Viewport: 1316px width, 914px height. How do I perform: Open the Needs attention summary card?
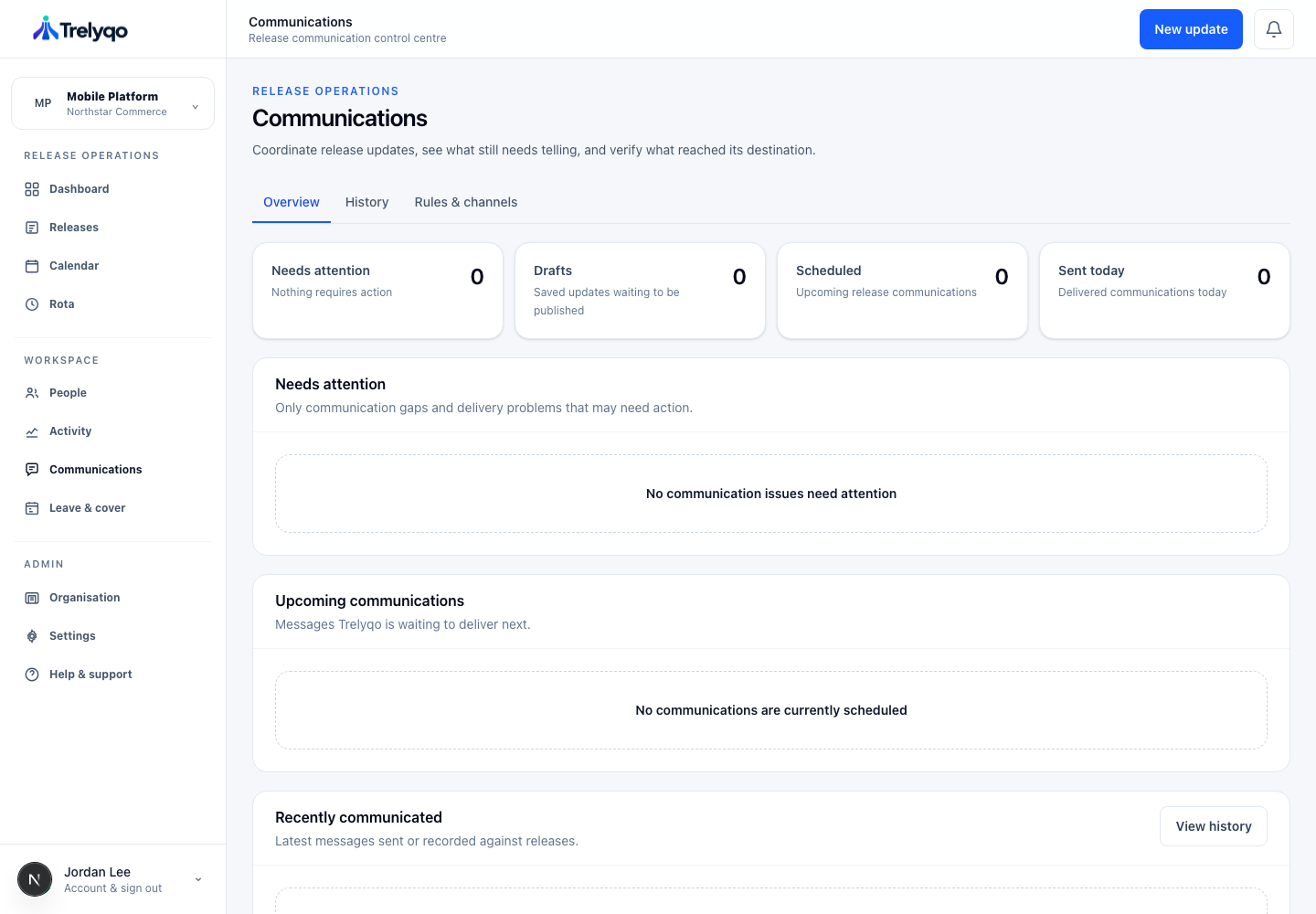(x=377, y=291)
